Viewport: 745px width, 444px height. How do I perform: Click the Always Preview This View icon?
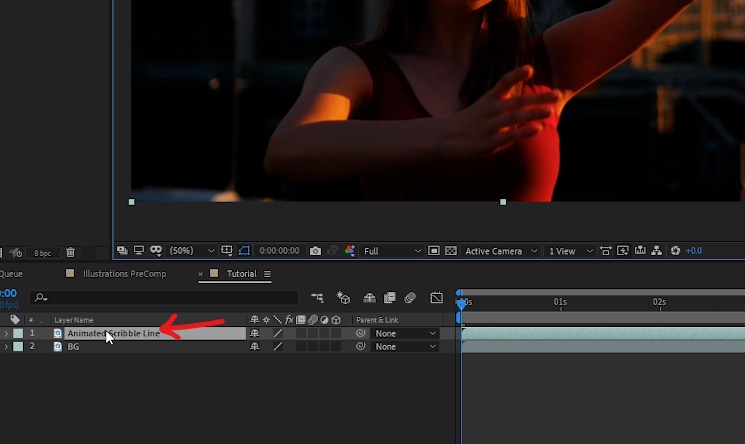[x=122, y=251]
